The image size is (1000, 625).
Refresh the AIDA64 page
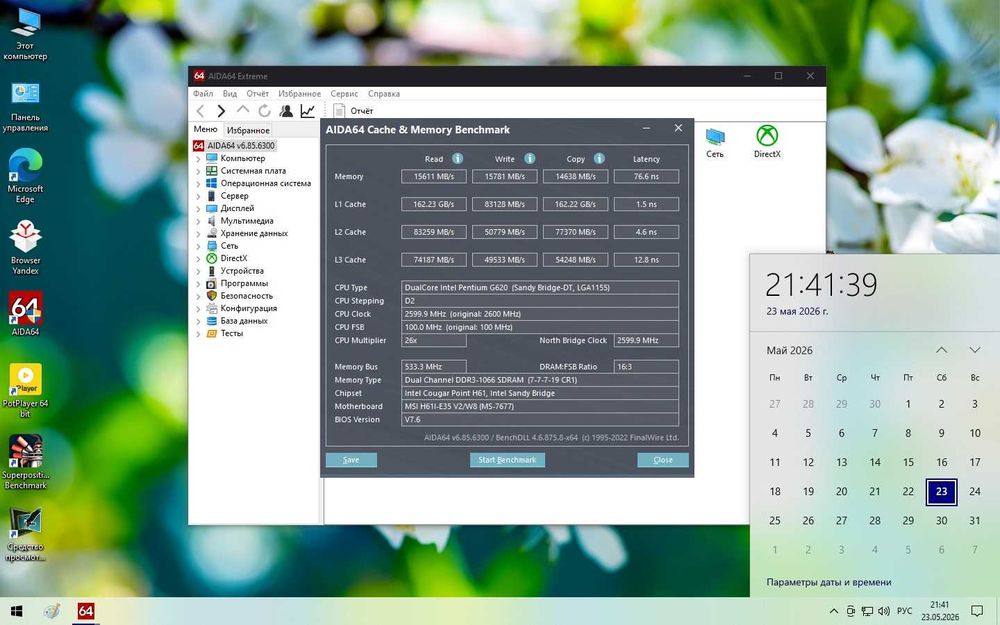click(x=264, y=111)
